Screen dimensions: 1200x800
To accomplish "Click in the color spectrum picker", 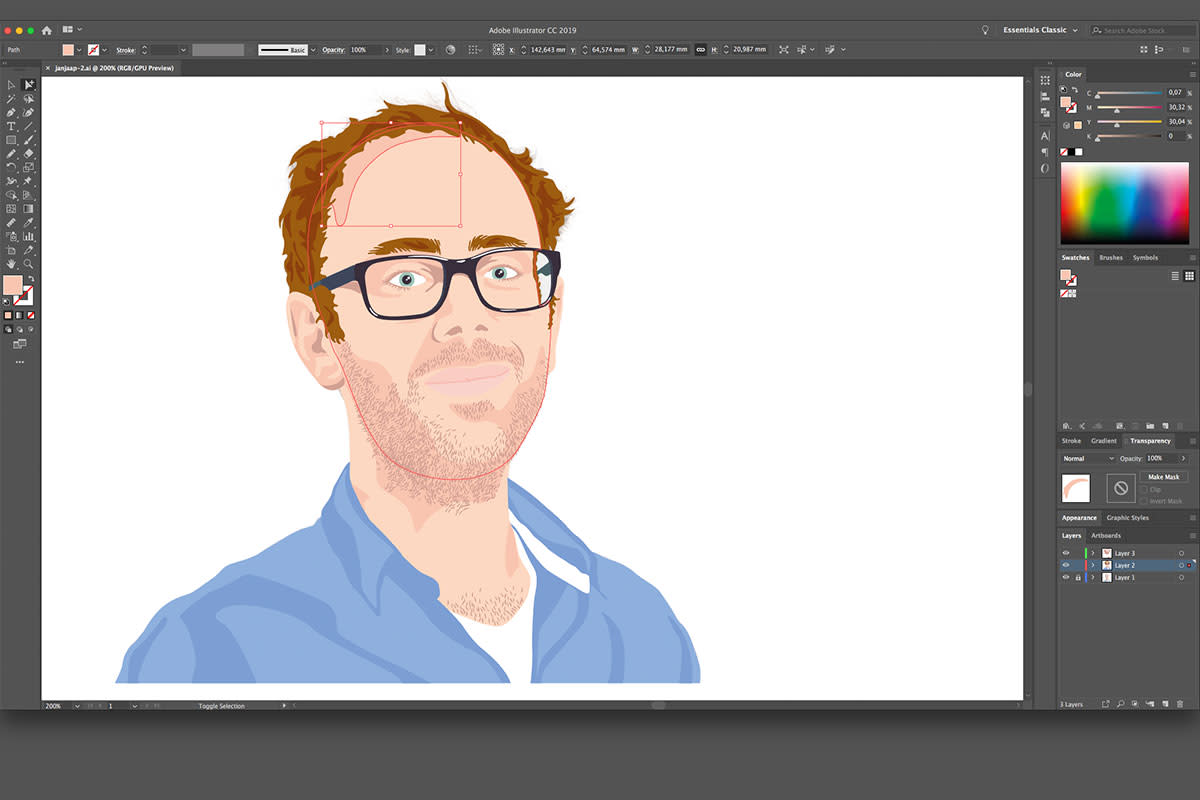I will click(x=1125, y=203).
